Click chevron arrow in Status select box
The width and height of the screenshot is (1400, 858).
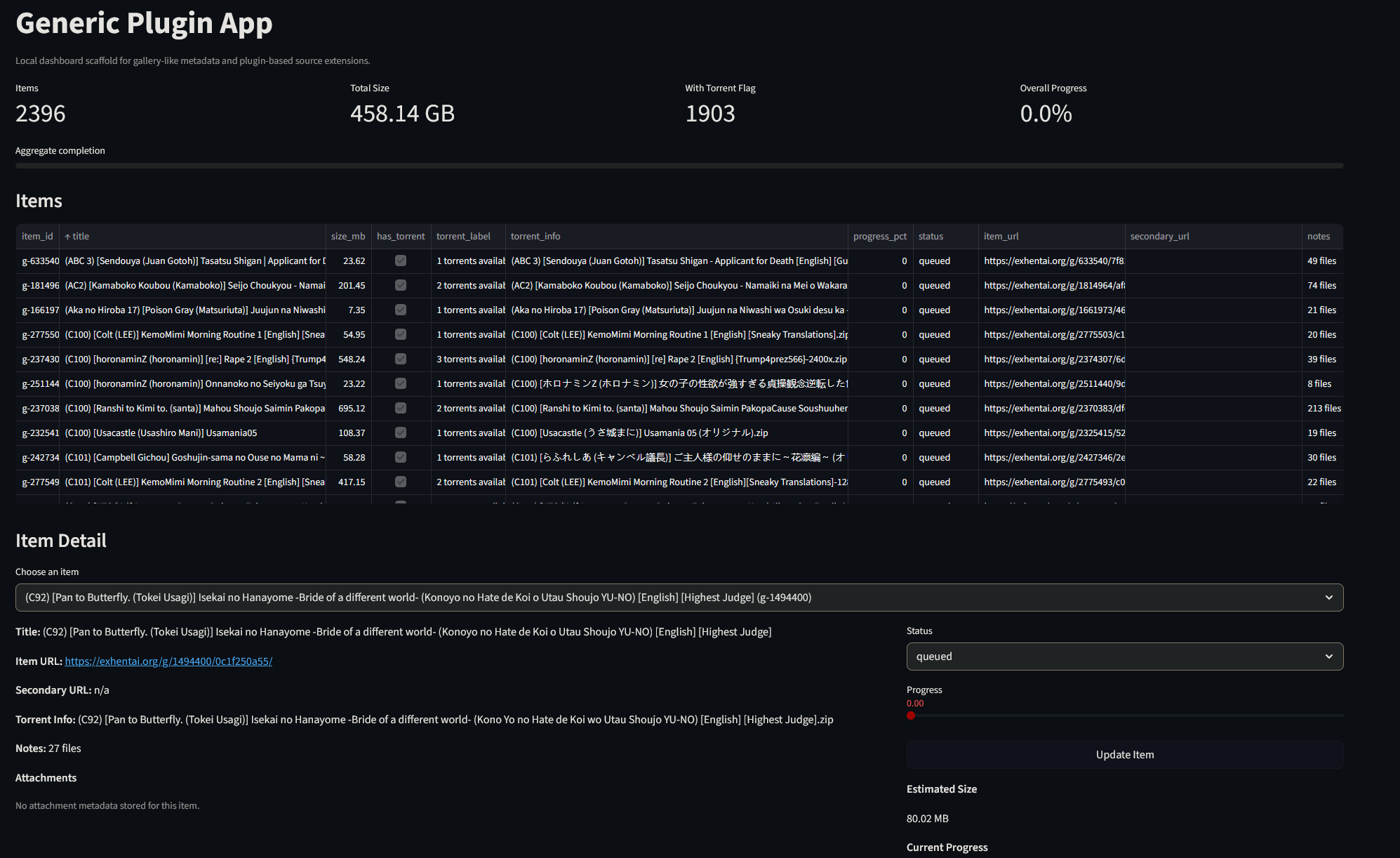pyautogui.click(x=1328, y=656)
